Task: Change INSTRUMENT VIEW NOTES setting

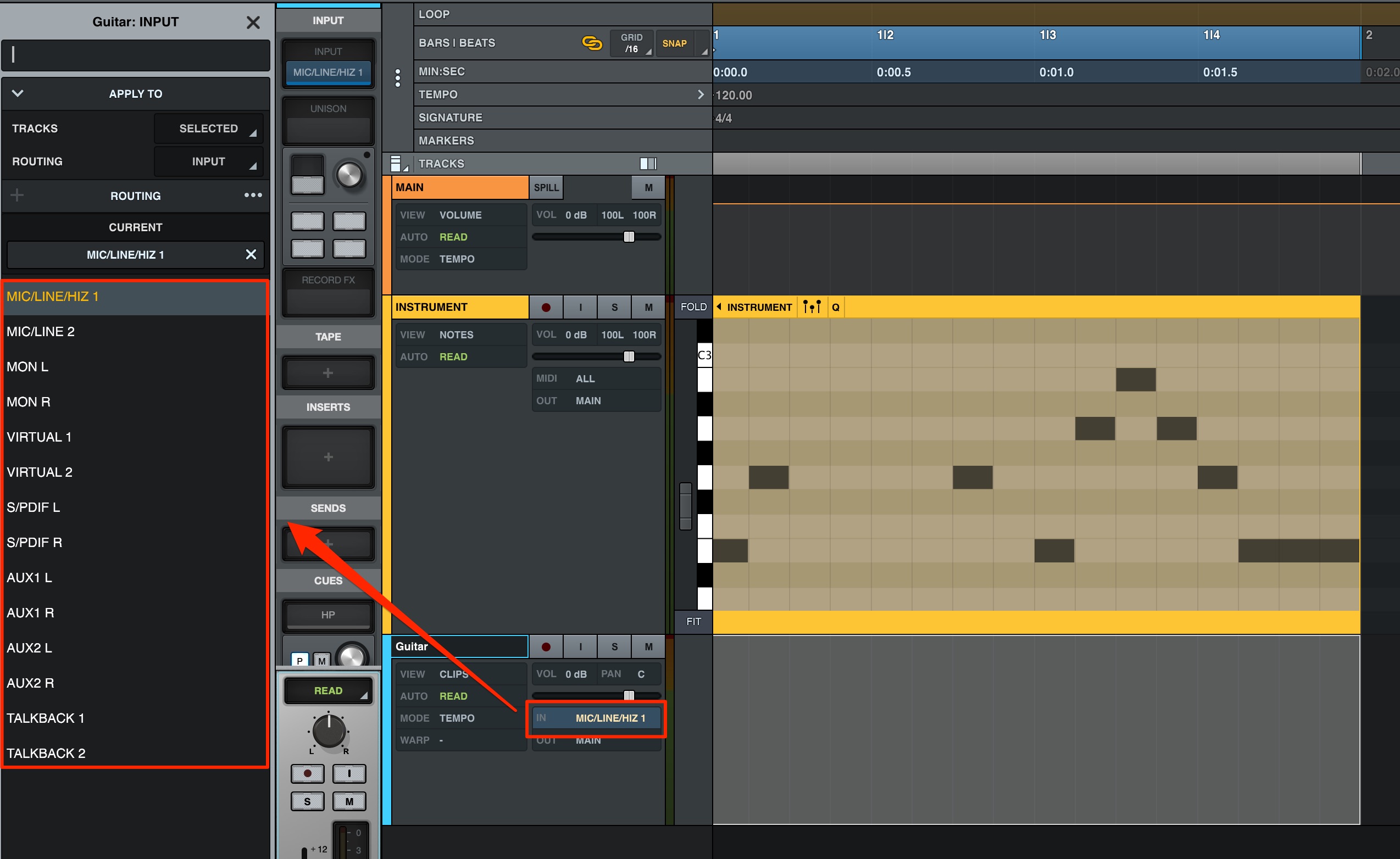Action: pos(461,335)
